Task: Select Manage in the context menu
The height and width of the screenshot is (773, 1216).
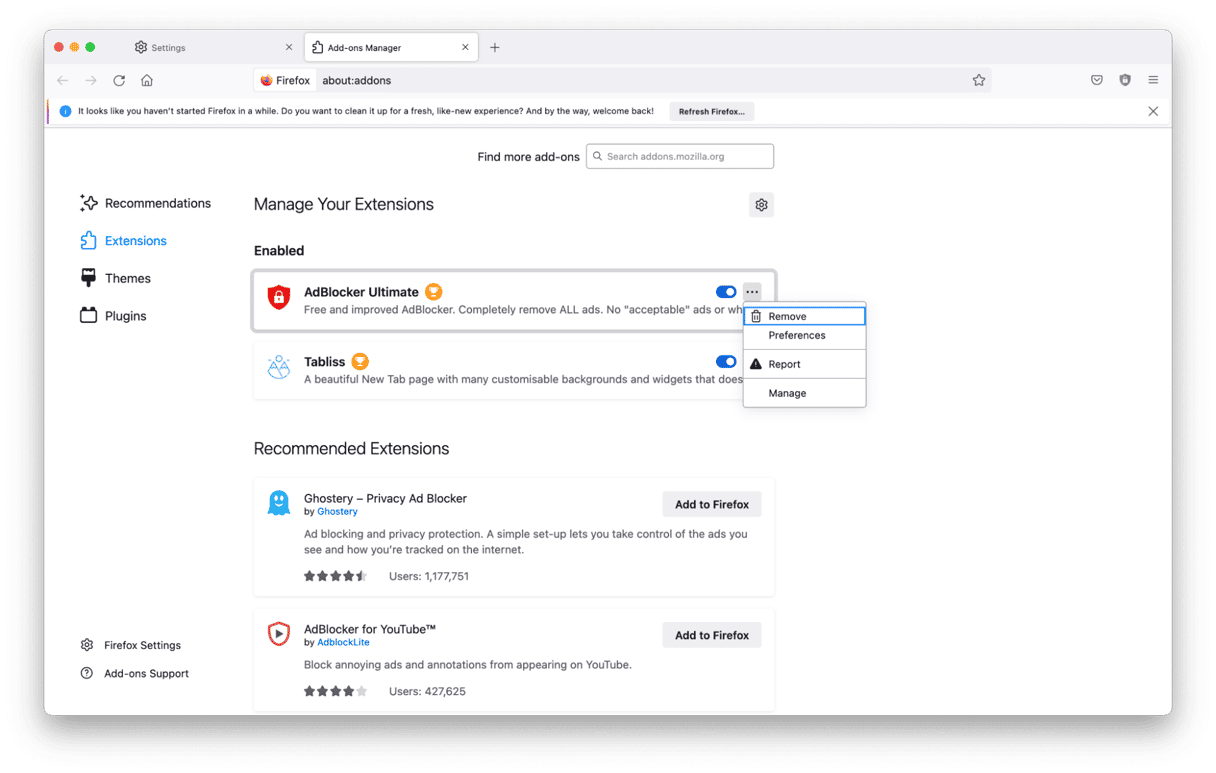Action: (x=805, y=393)
